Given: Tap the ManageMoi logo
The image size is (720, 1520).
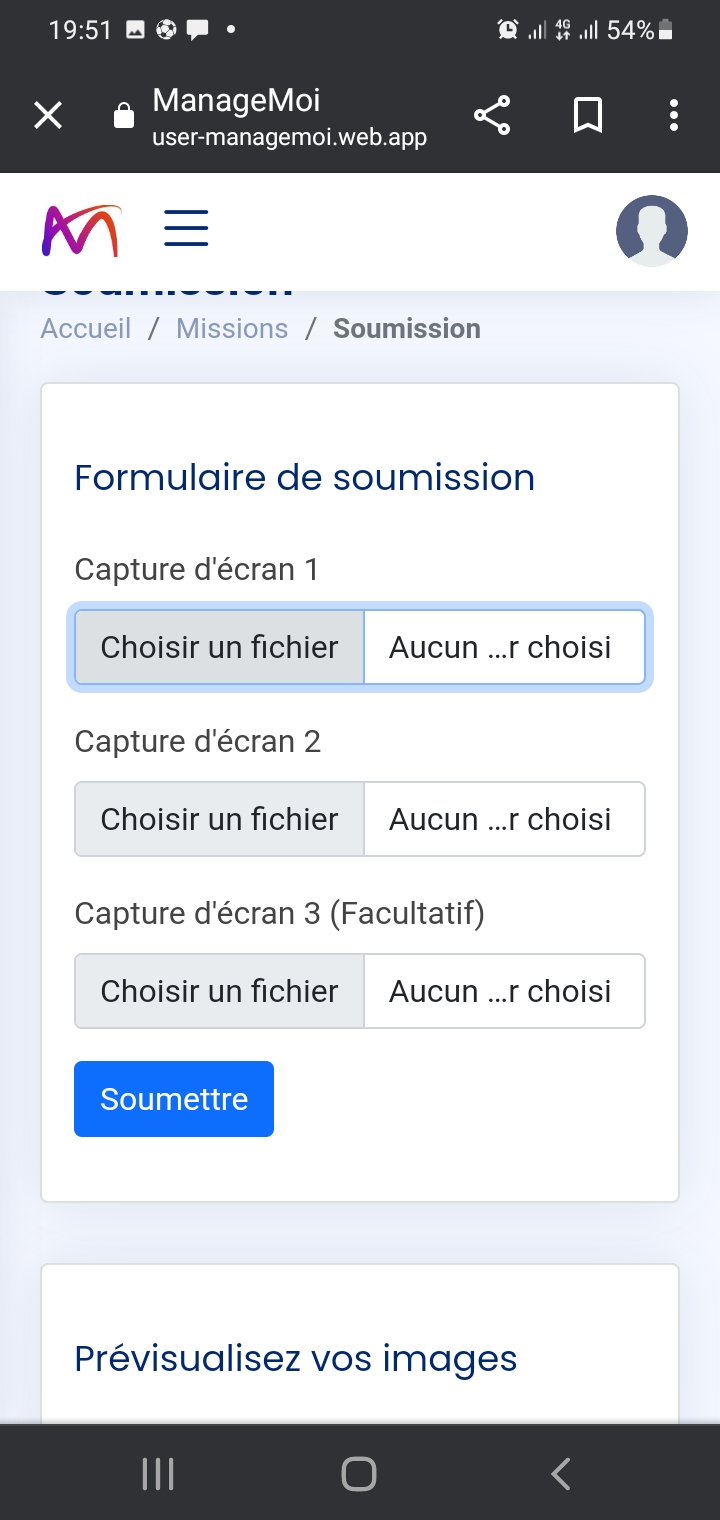Looking at the screenshot, I should tap(81, 231).
